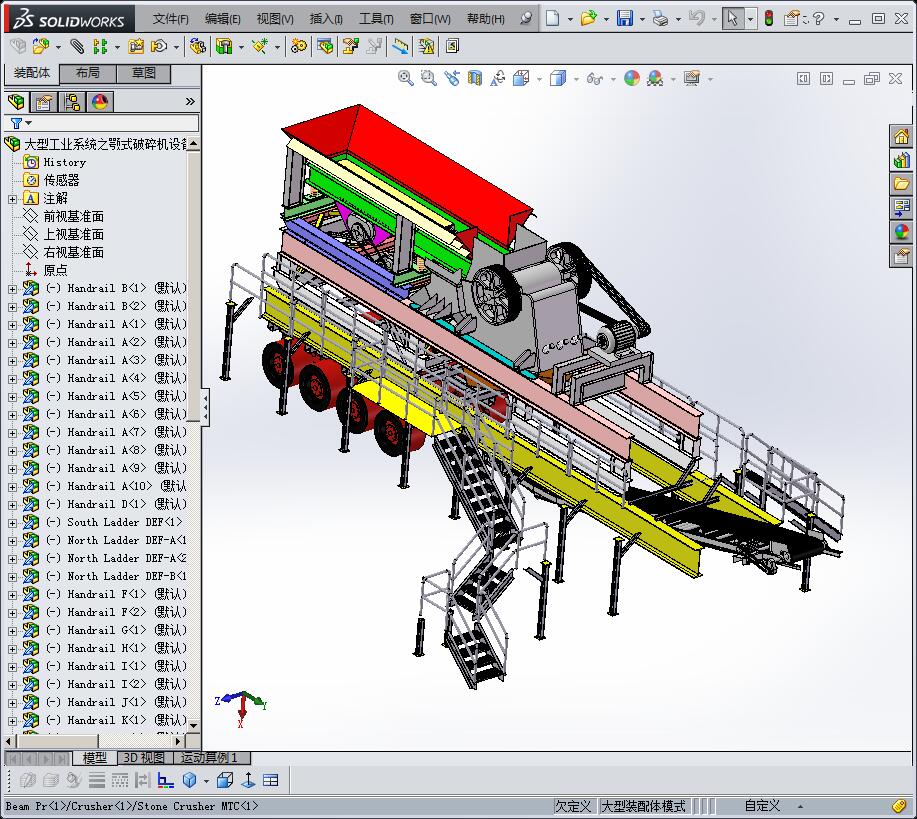Image resolution: width=917 pixels, height=819 pixels.
Task: Click the Exploded View icon
Action: click(x=351, y=46)
